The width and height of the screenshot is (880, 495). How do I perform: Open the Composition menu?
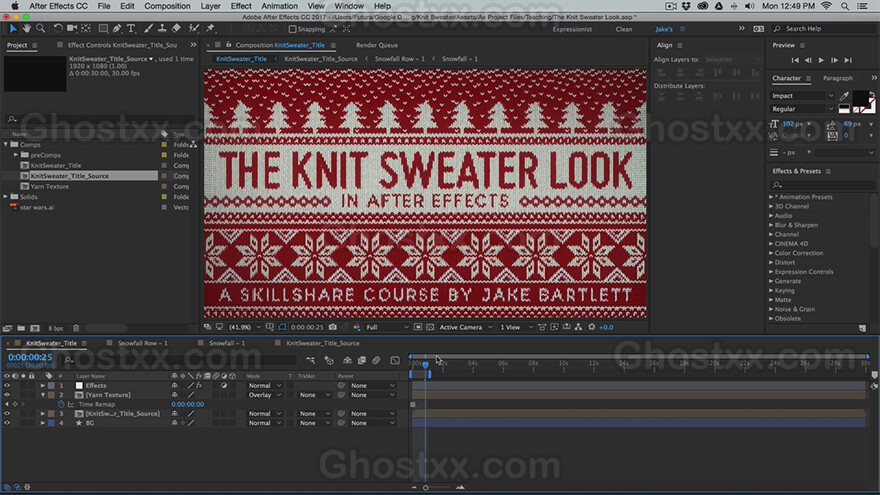click(x=167, y=6)
